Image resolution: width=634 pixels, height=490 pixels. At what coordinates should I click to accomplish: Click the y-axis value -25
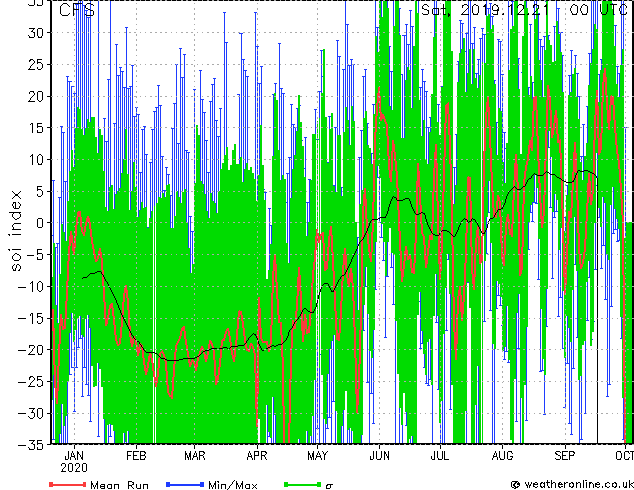[32, 381]
